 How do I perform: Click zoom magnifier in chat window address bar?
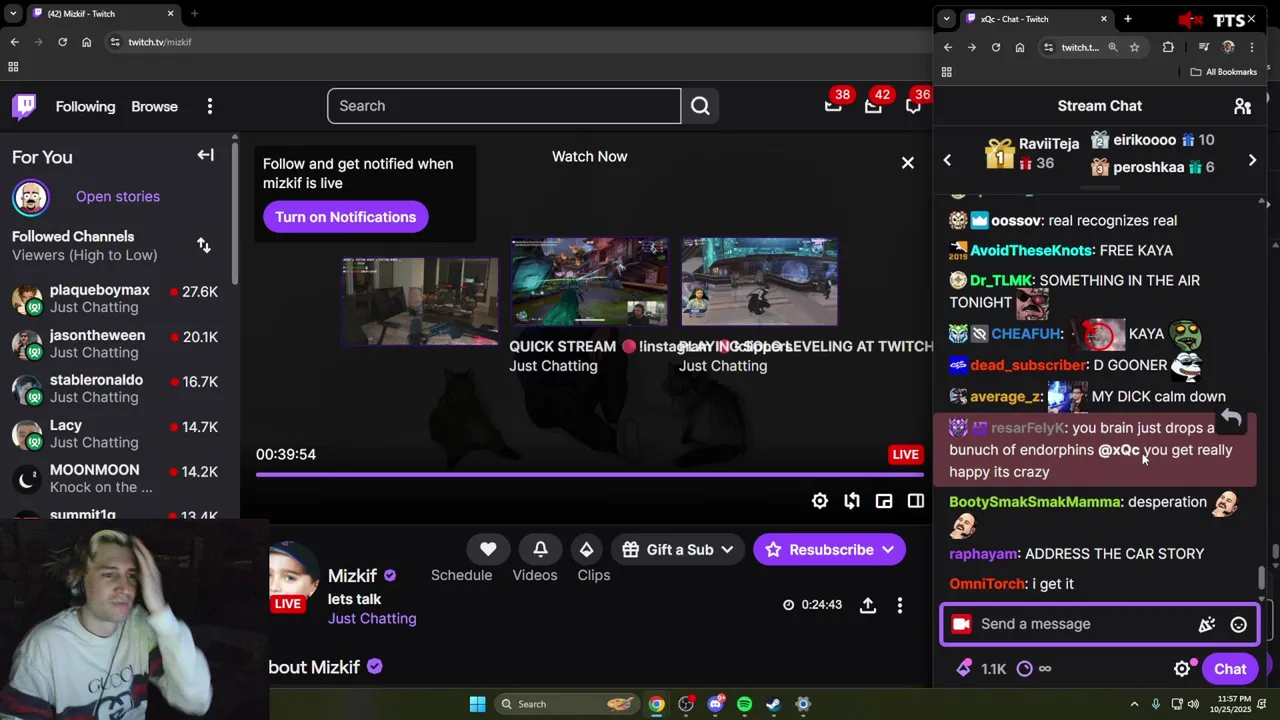[1112, 47]
